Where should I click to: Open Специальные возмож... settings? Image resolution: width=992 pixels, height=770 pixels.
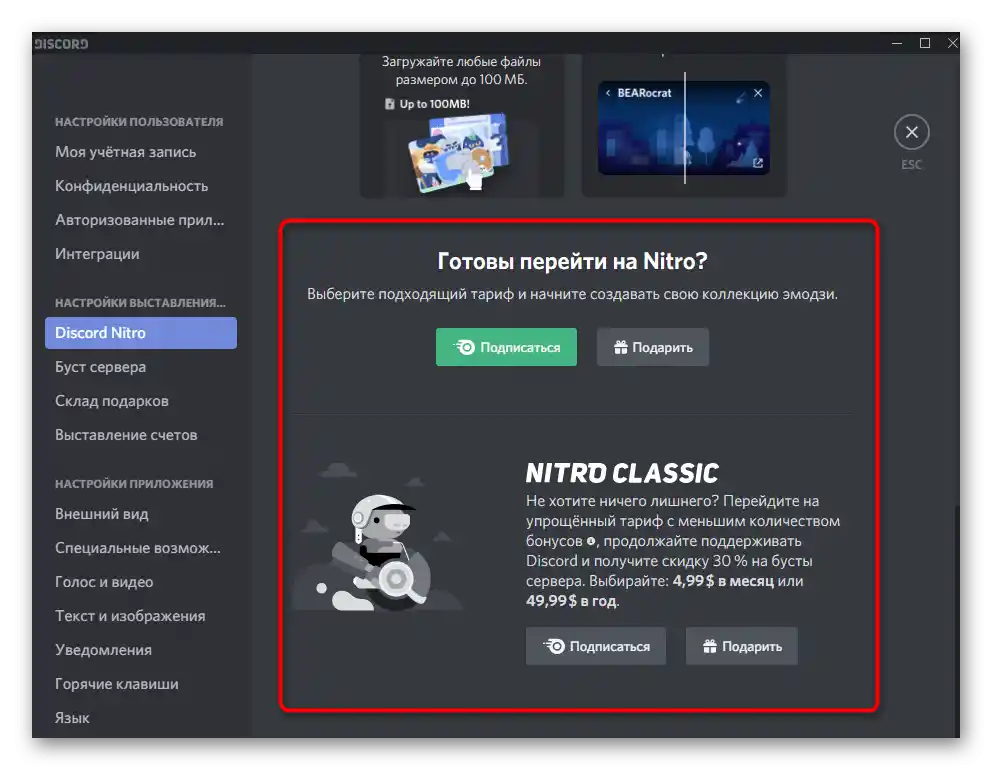coord(140,548)
